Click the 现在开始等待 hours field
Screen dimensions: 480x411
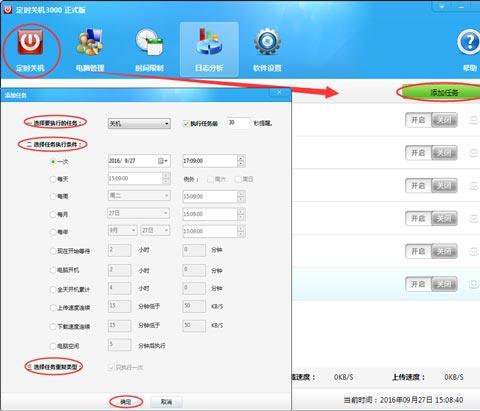[x=119, y=250]
